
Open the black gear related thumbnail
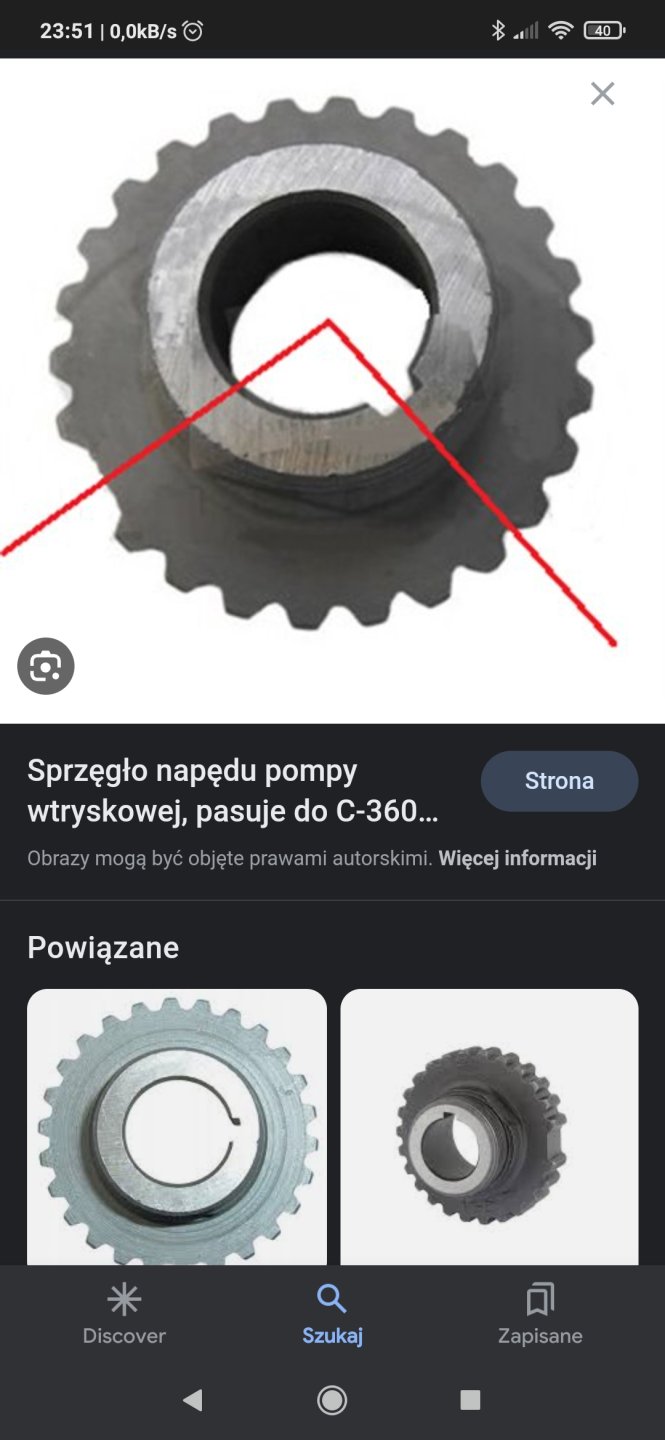click(x=489, y=1127)
